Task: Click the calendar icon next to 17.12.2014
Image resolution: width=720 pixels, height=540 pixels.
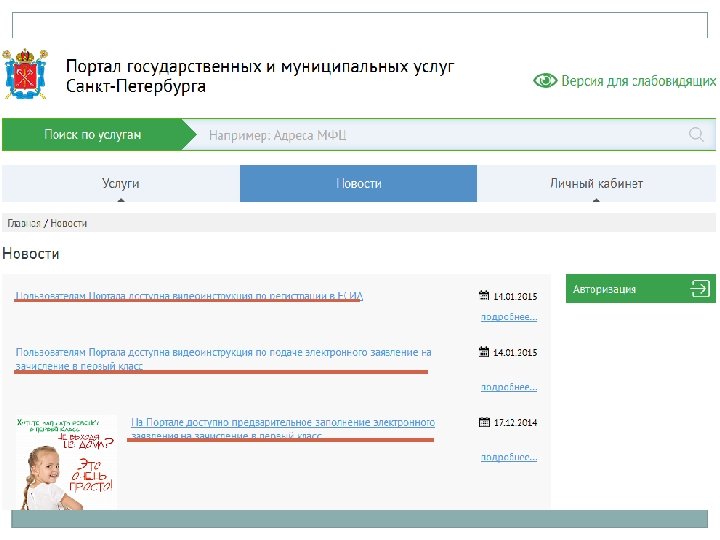Action: point(484,422)
